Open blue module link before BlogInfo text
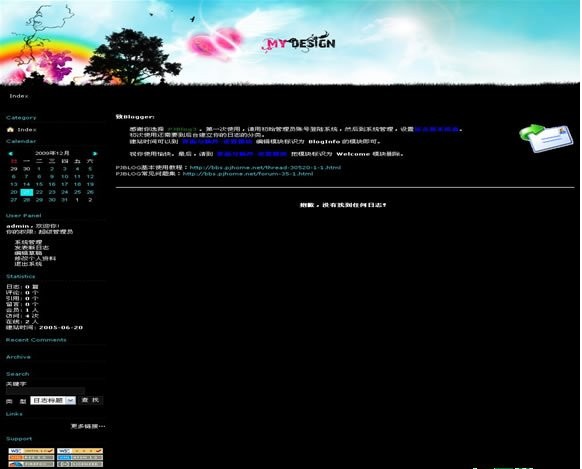This screenshot has height=469, width=582. point(217,141)
